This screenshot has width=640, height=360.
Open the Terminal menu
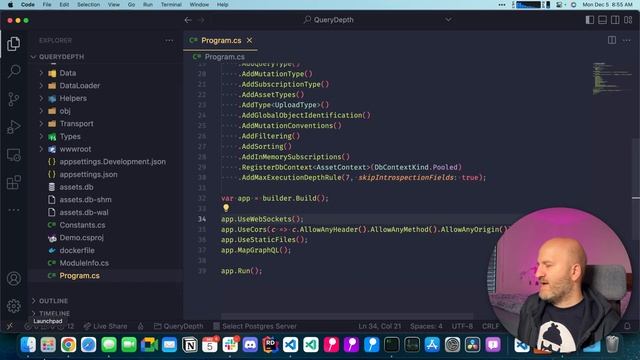pyautogui.click(x=171, y=4)
